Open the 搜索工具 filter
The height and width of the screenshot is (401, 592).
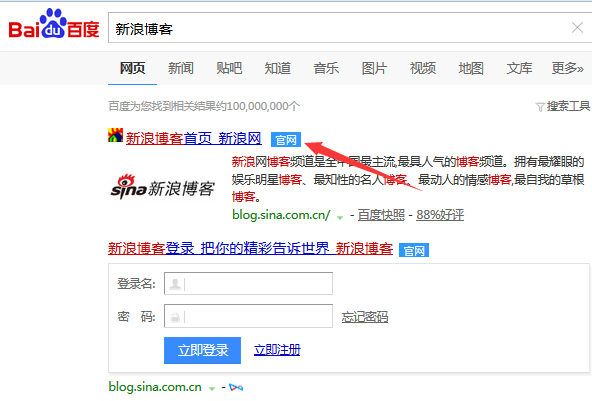(x=563, y=106)
